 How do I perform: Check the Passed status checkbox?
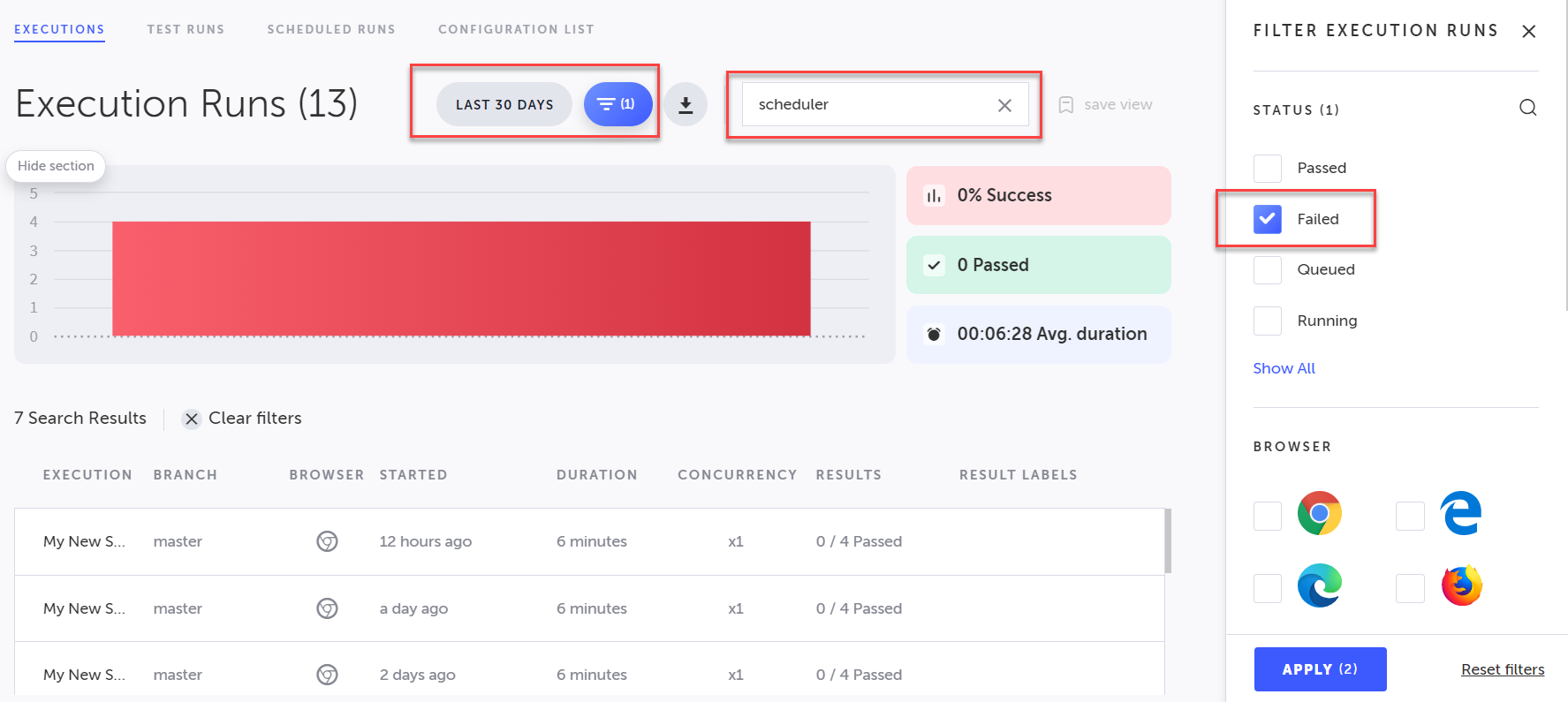1268,168
